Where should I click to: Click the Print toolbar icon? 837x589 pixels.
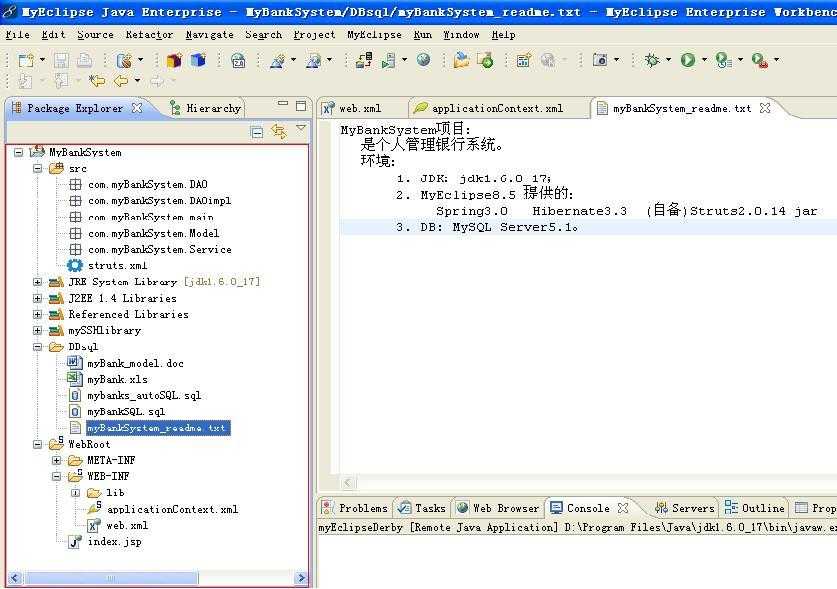(x=84, y=60)
